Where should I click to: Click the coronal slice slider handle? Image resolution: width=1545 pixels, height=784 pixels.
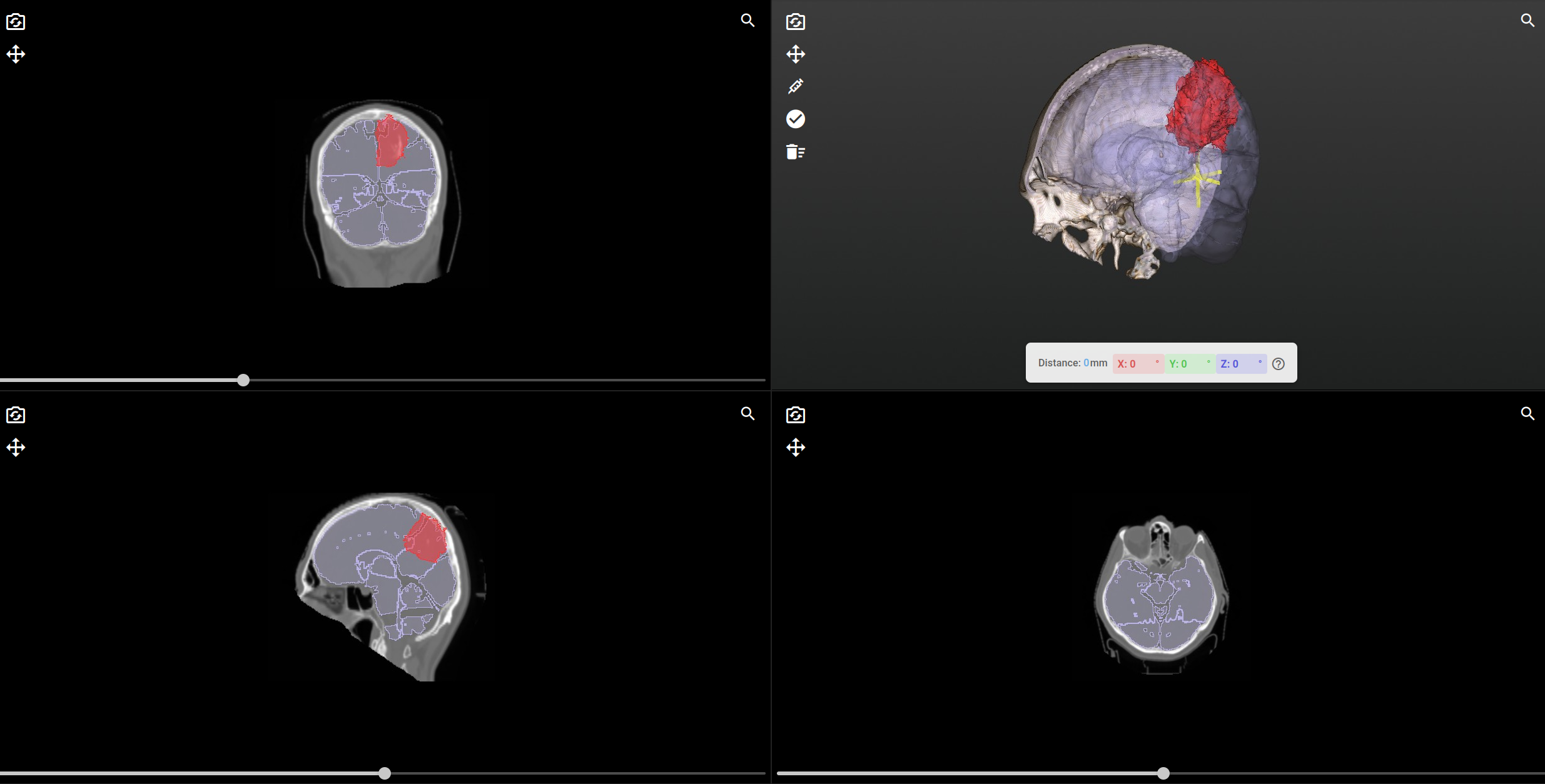click(243, 380)
